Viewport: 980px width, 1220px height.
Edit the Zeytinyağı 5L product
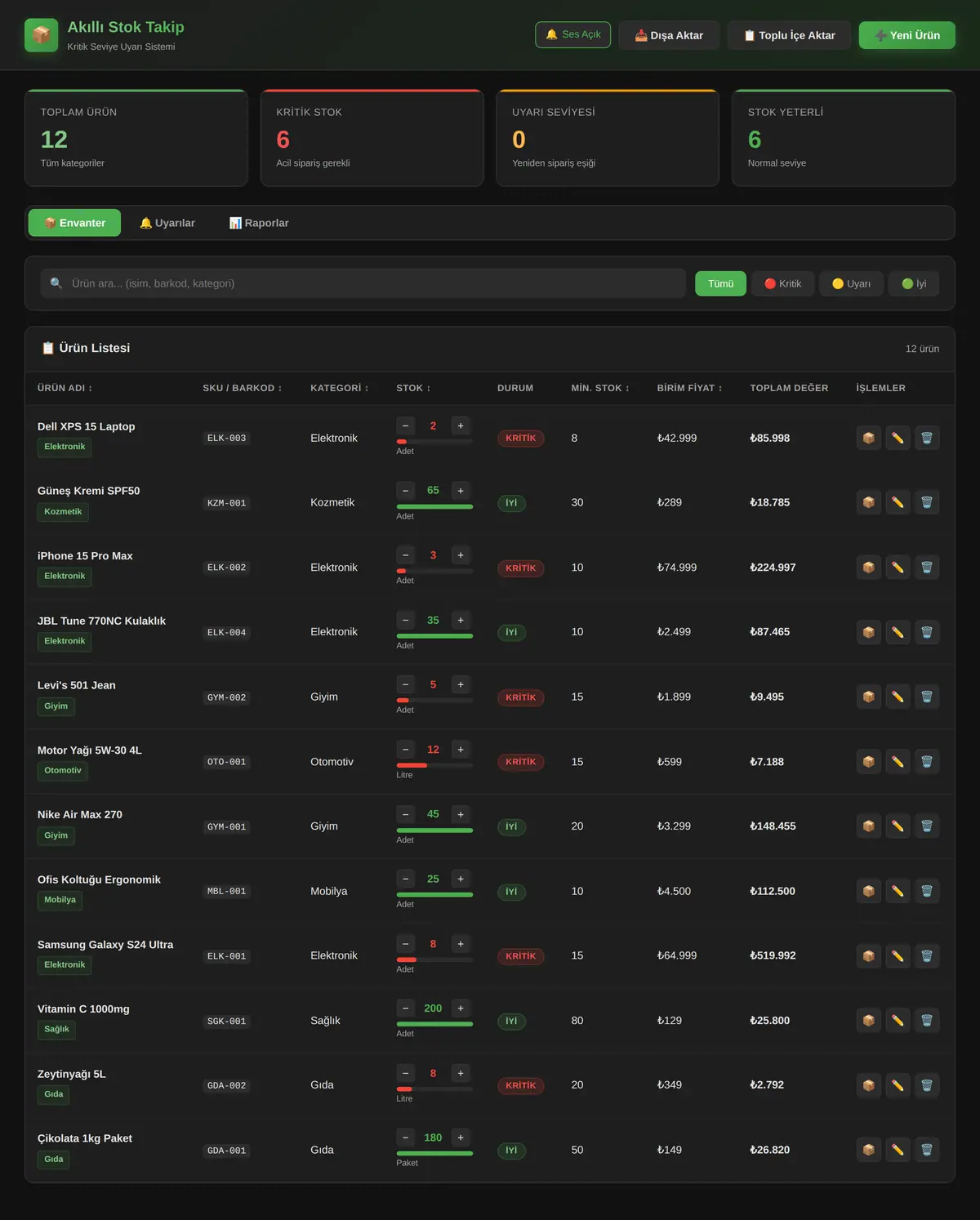click(898, 1085)
